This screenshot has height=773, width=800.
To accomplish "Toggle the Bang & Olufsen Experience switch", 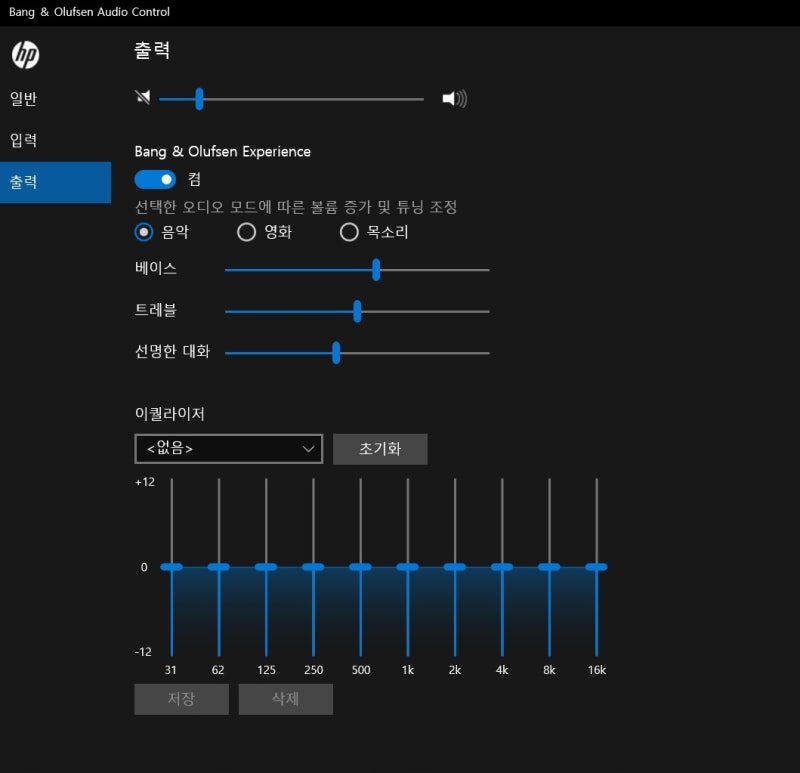I will point(155,180).
